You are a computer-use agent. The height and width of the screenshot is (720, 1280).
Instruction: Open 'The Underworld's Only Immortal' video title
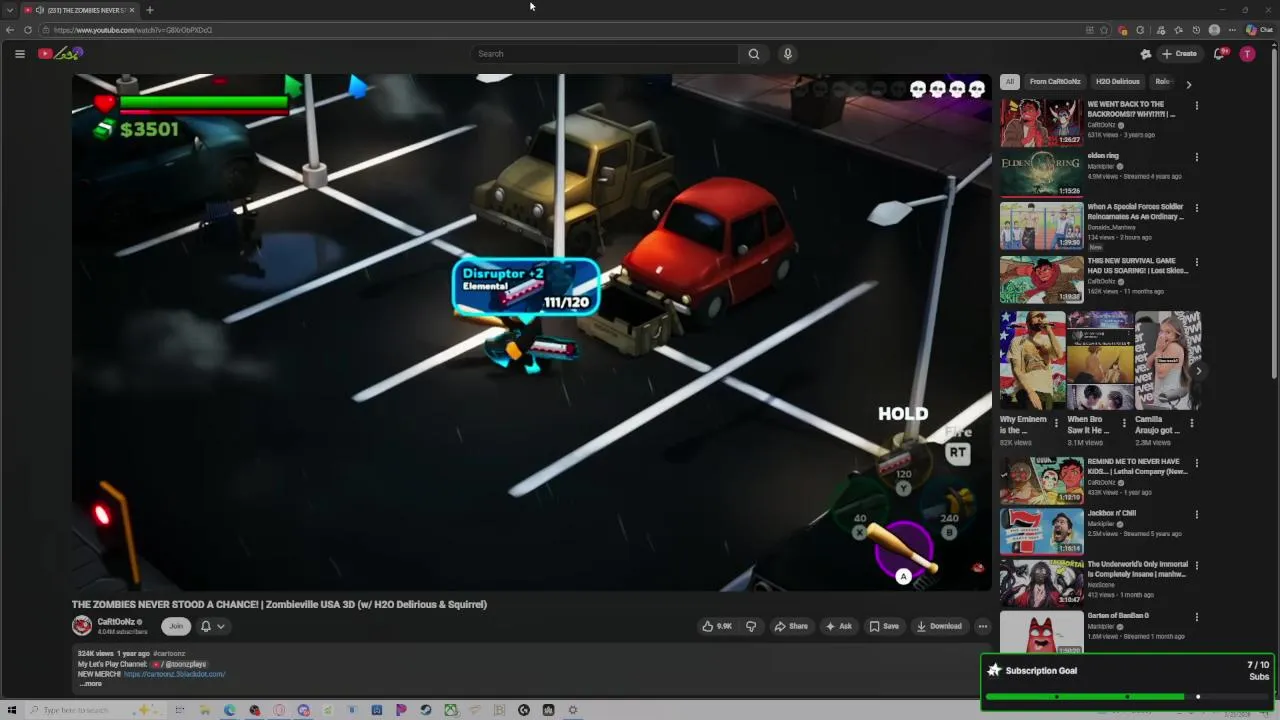[1137, 569]
